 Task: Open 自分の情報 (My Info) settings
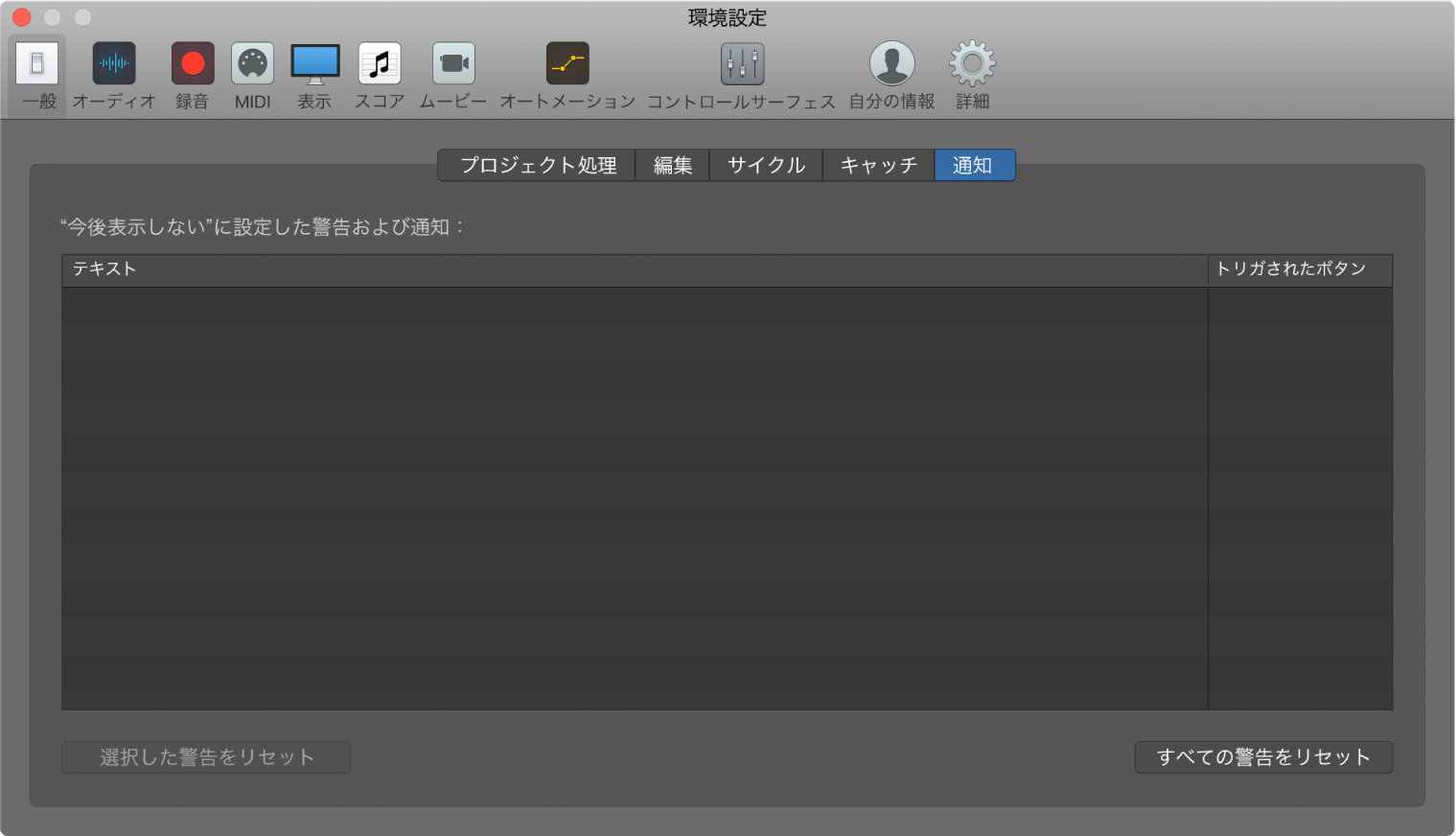point(891,75)
